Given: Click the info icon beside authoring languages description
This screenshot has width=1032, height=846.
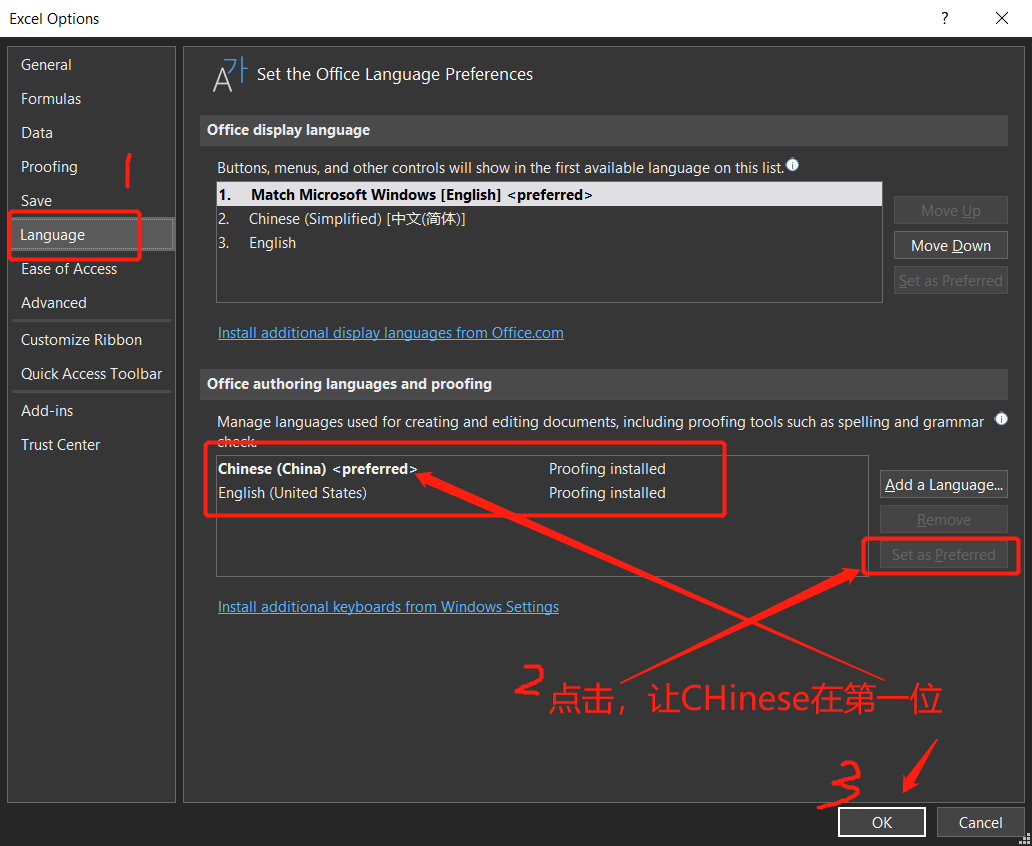Looking at the screenshot, I should pos(1001,419).
